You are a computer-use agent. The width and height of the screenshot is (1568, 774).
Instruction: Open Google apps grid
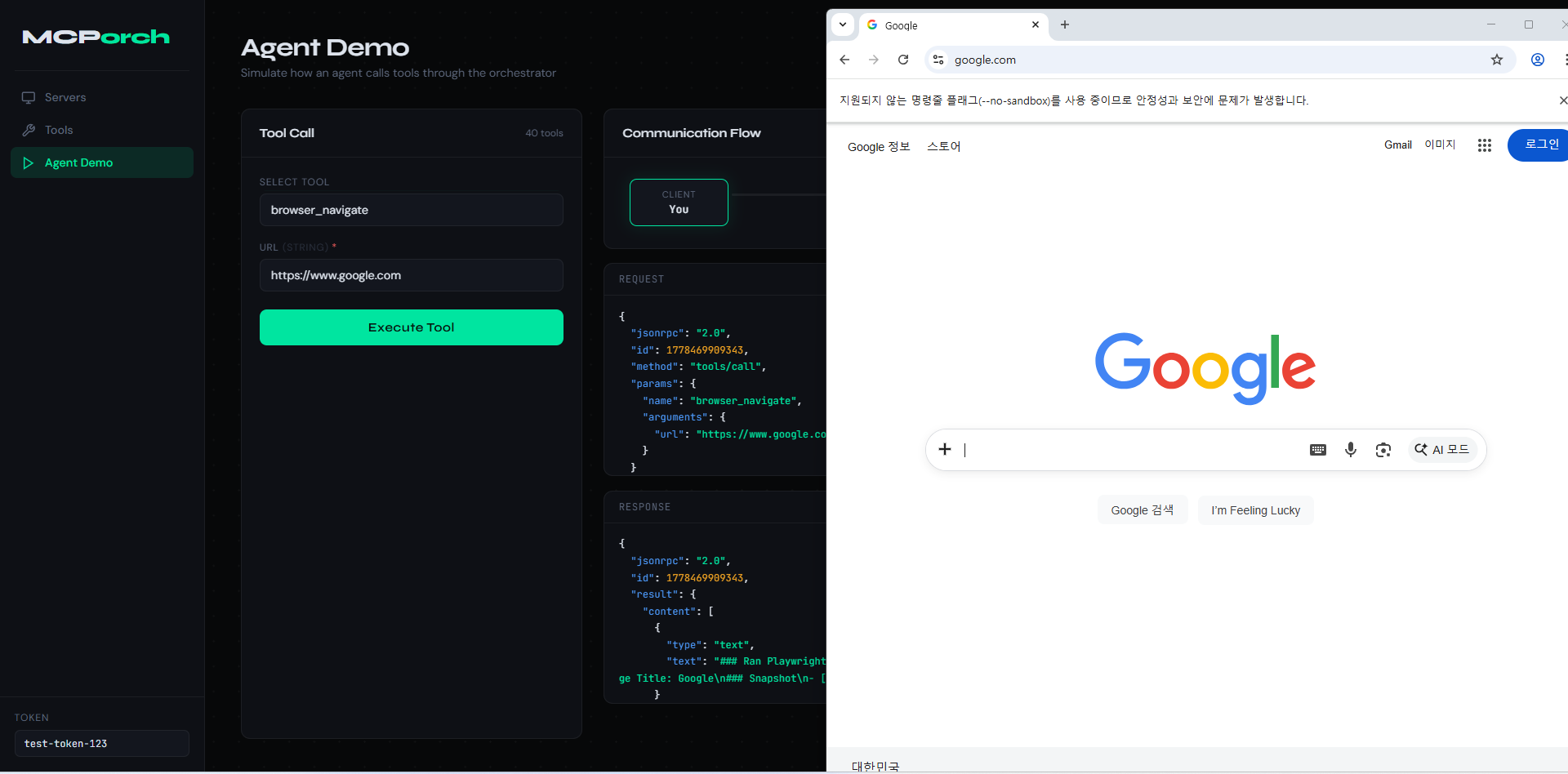(x=1485, y=145)
